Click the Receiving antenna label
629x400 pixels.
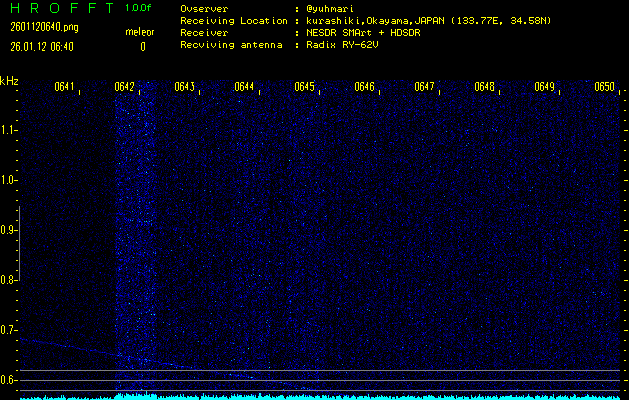point(231,45)
